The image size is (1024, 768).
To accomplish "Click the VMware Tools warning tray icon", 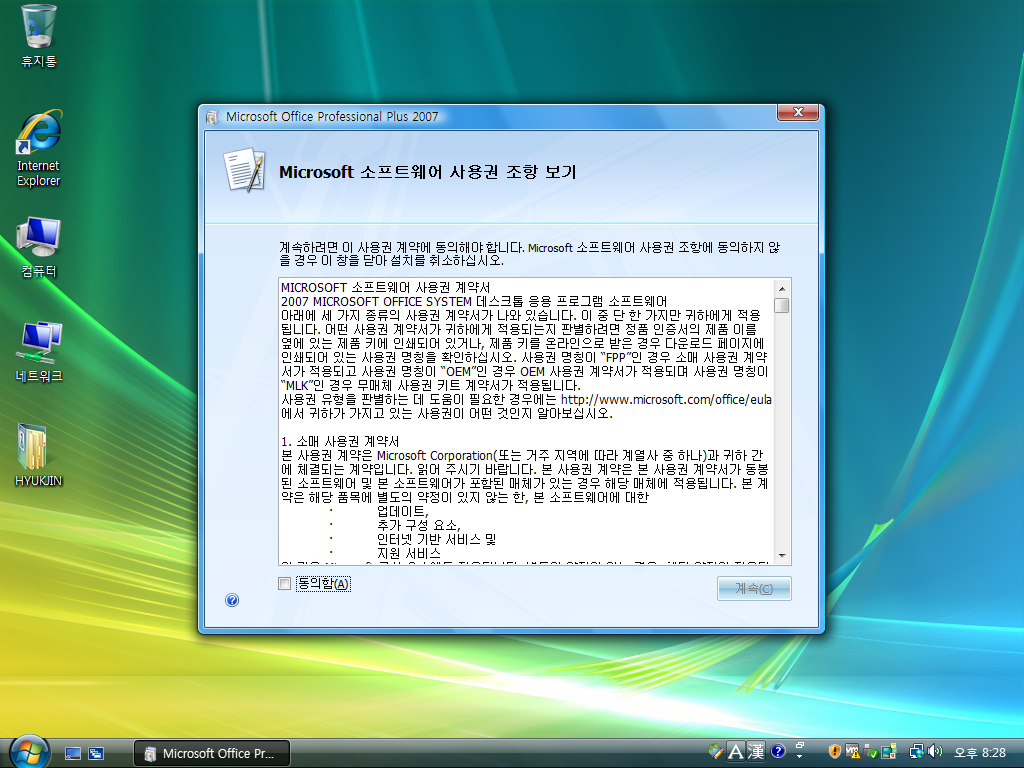I will tap(852, 752).
